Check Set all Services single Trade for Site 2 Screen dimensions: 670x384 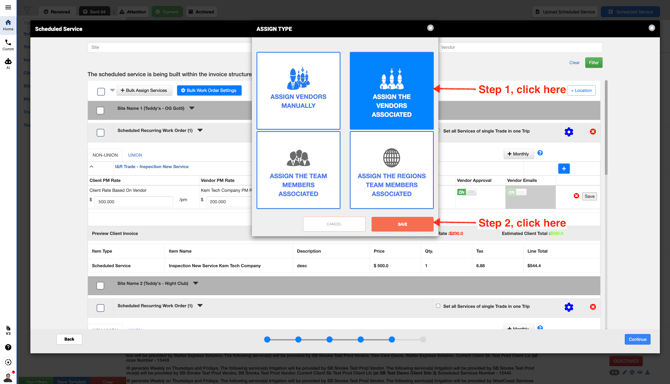(438, 306)
